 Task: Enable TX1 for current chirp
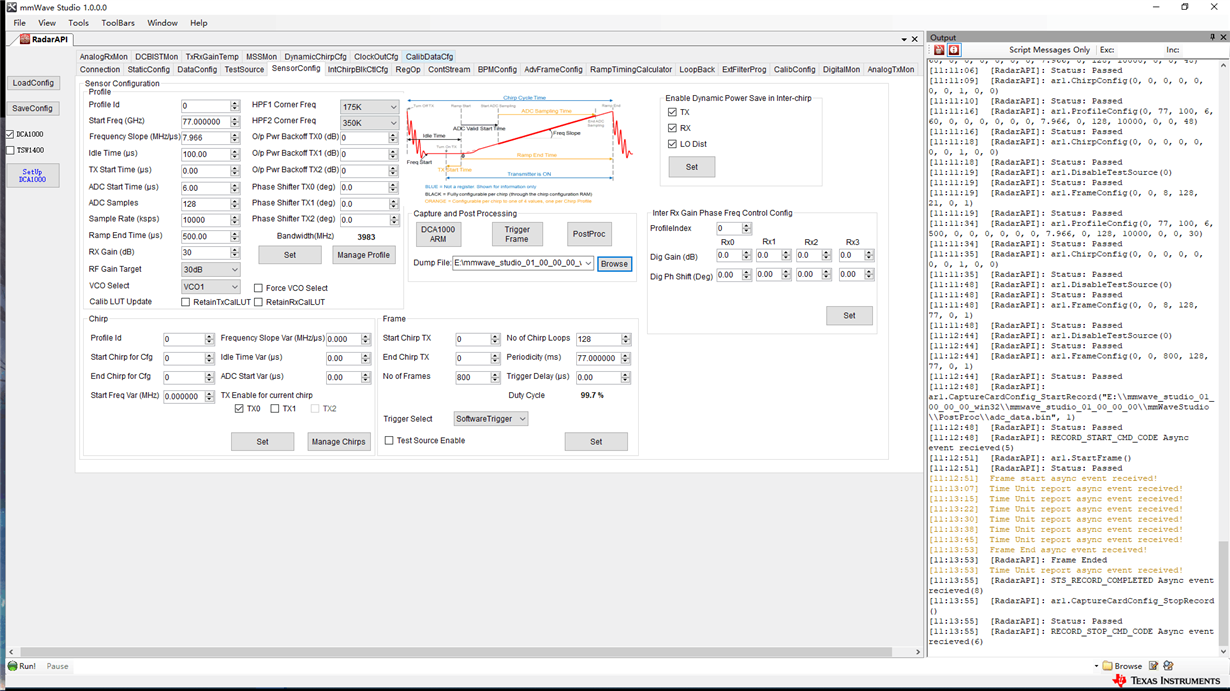276,409
